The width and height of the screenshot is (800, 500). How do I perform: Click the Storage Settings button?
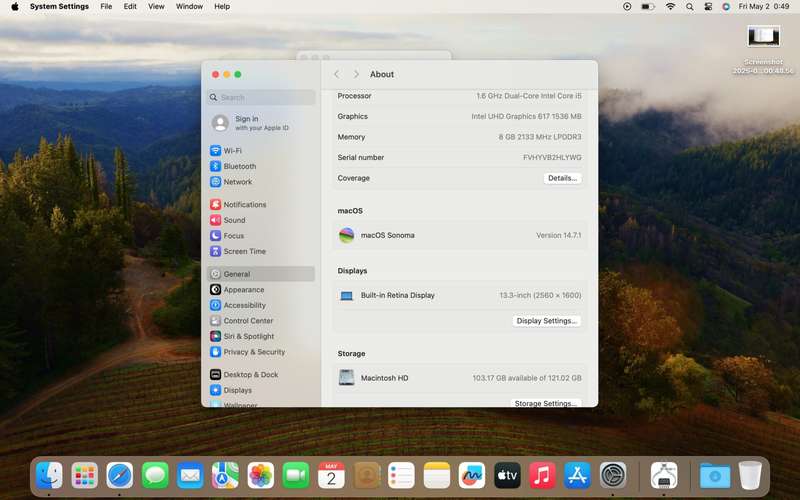[x=545, y=403]
